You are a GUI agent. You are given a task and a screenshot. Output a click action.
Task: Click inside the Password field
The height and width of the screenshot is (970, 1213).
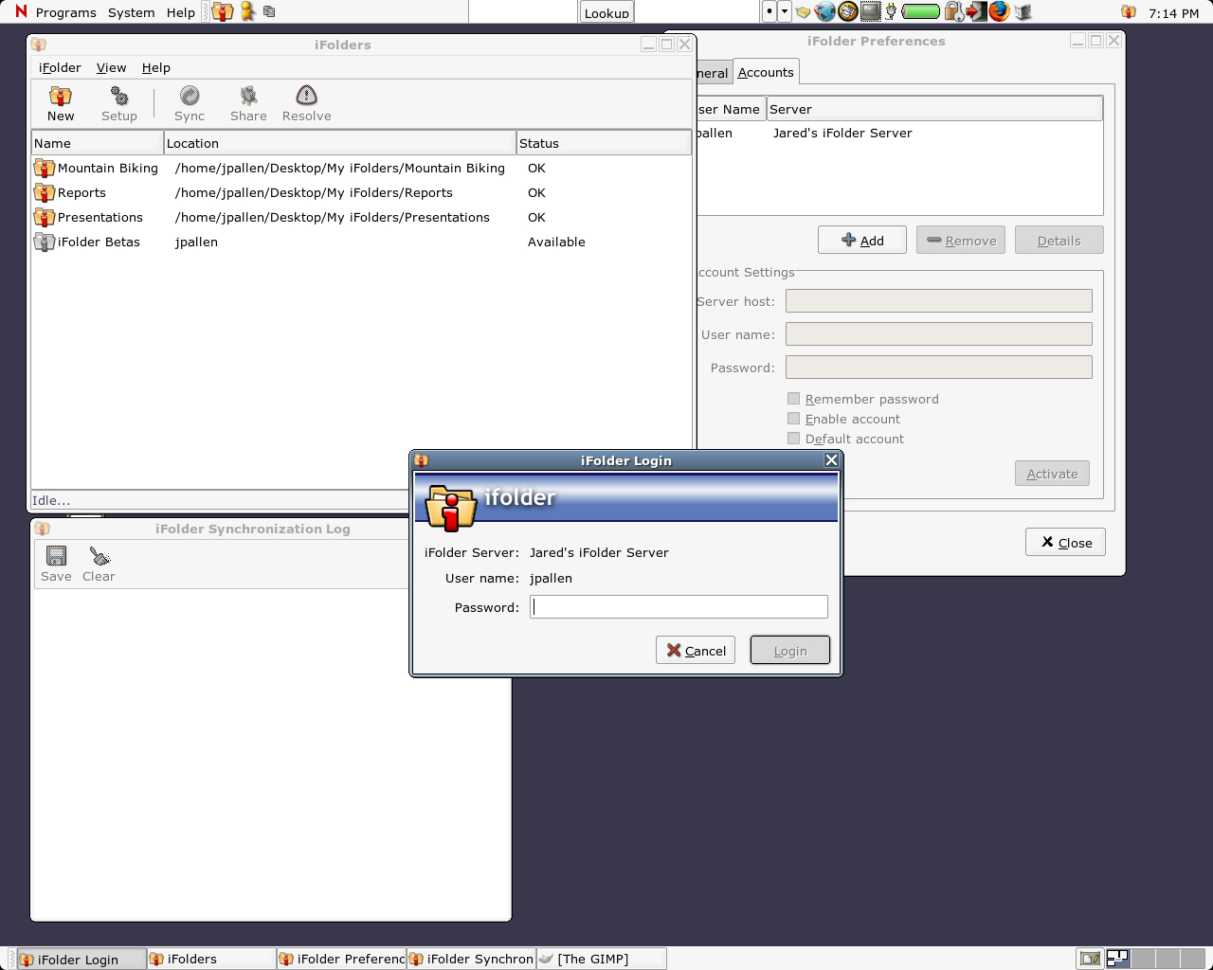pos(678,606)
